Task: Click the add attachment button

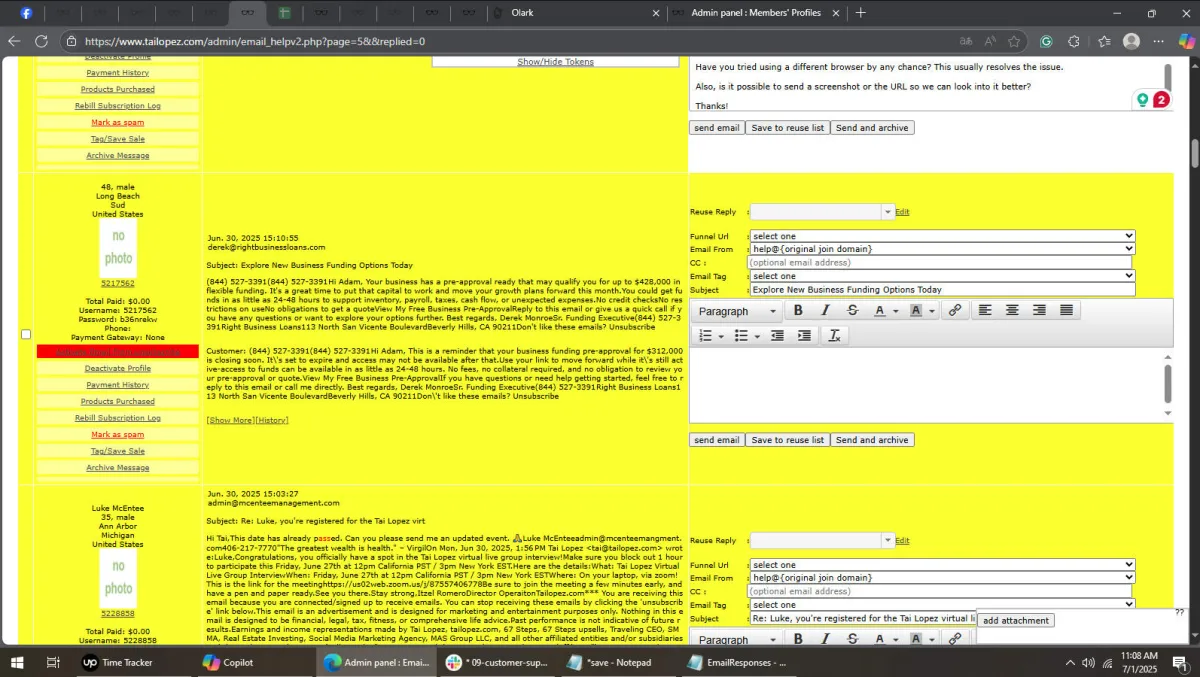Action: point(1016,621)
